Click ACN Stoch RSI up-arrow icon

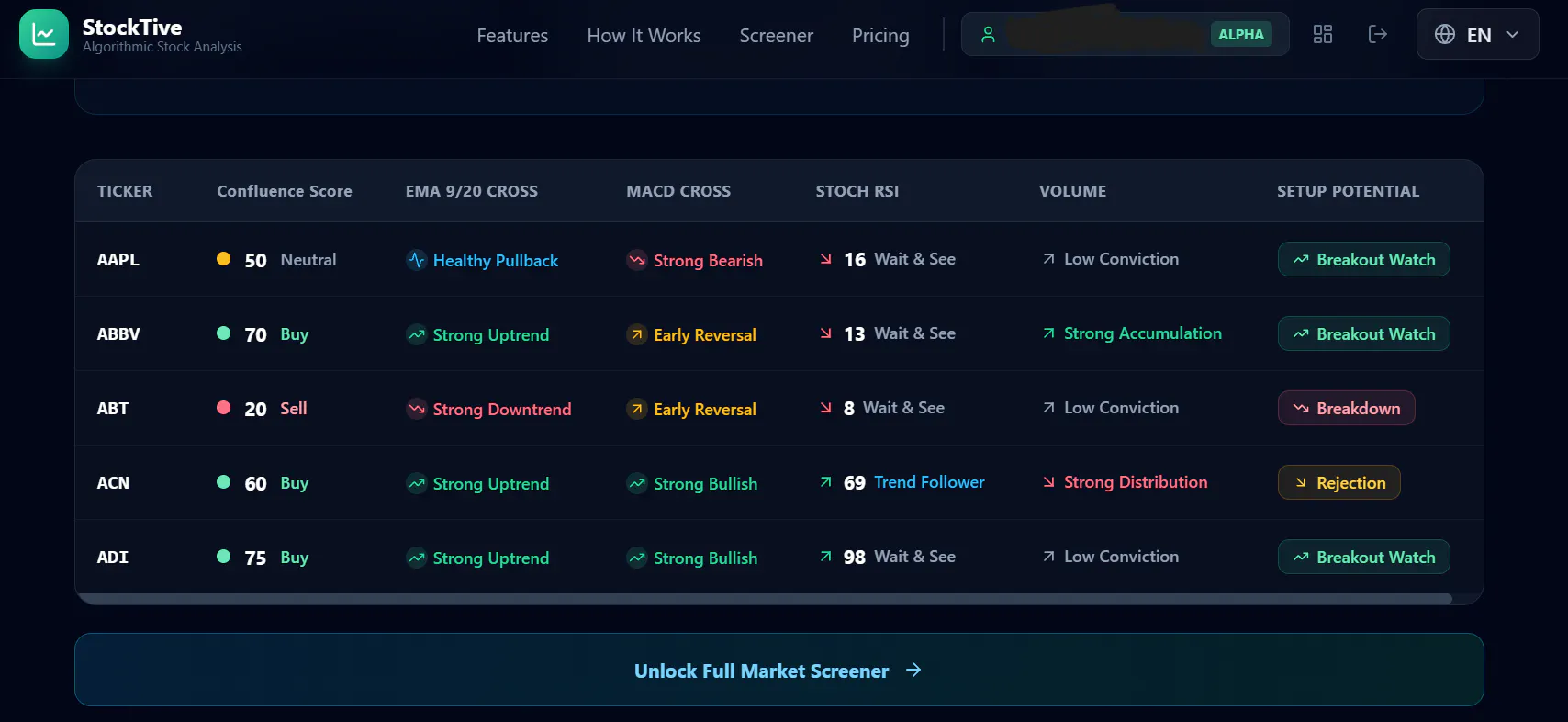826,482
